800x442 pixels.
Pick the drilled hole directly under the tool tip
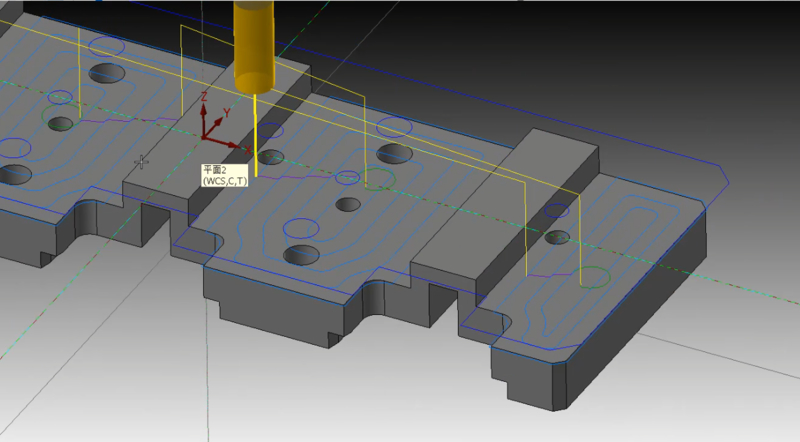[x=270, y=157]
